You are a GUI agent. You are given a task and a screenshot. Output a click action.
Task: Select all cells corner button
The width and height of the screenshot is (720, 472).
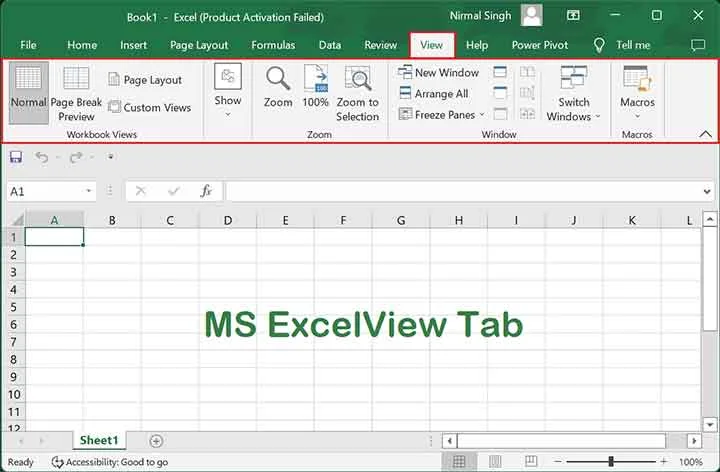[16, 220]
